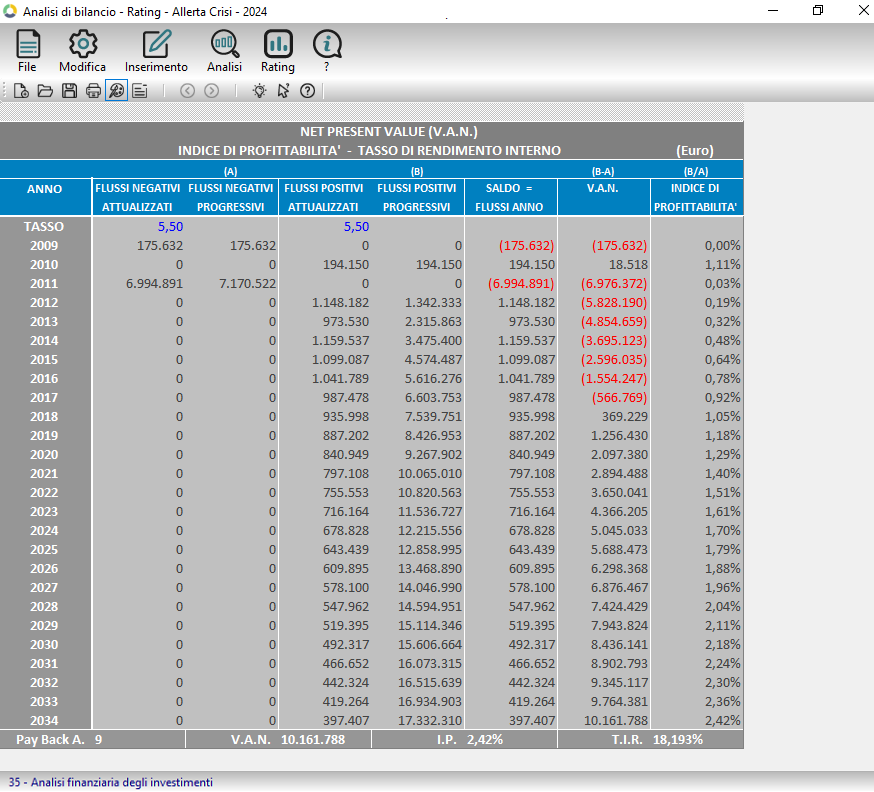Click the red V.A.N. value (6.976.372)

pyautogui.click(x=614, y=284)
